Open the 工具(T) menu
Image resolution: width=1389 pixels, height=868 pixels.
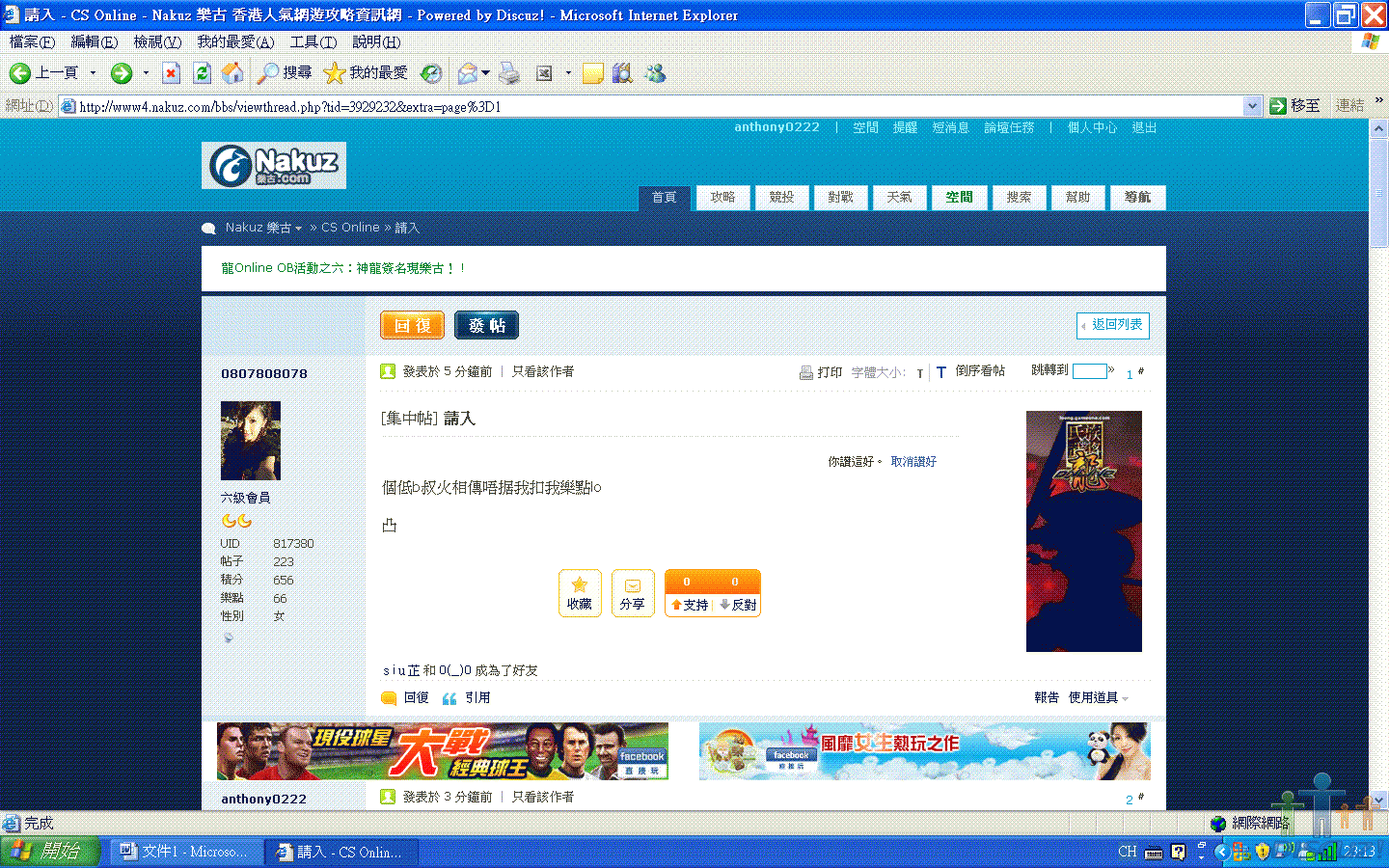[x=313, y=41]
